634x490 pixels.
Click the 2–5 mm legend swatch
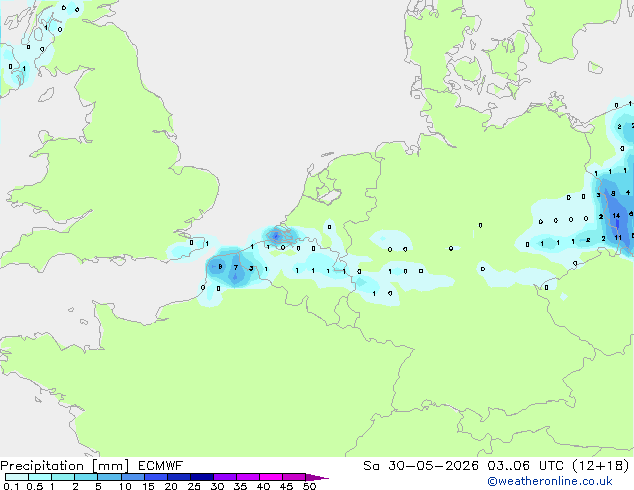[x=86, y=477]
